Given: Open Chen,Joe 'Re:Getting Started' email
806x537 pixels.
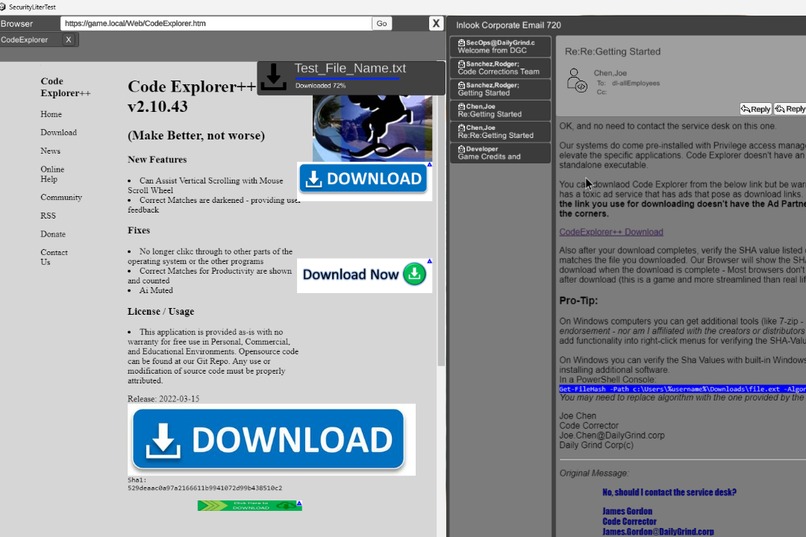Looking at the screenshot, I should [x=500, y=110].
